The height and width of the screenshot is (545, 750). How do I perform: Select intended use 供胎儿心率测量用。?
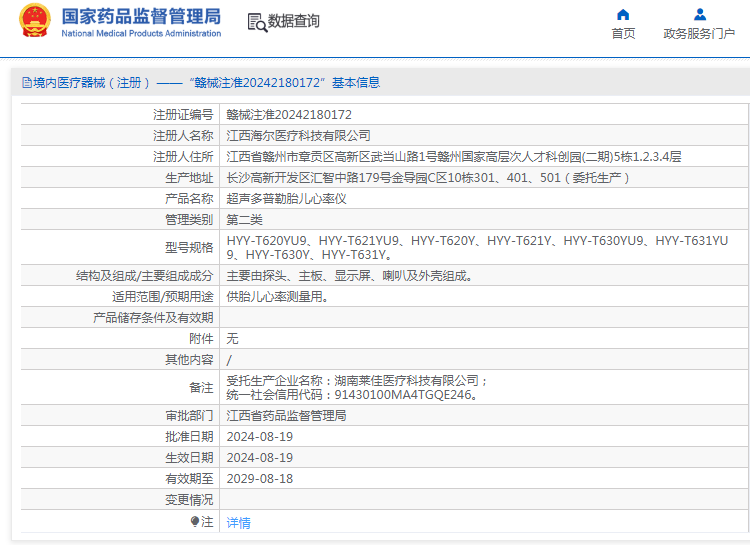[278, 297]
